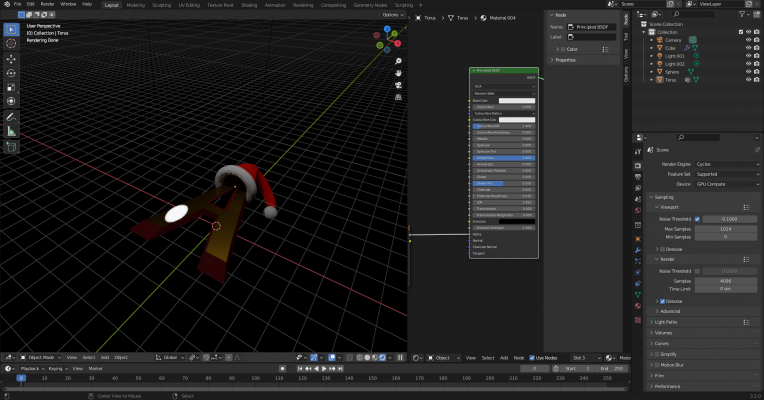The width and height of the screenshot is (764, 400).
Task: Click the Base Color swatch on Principled BSDF
Action: tap(517, 100)
